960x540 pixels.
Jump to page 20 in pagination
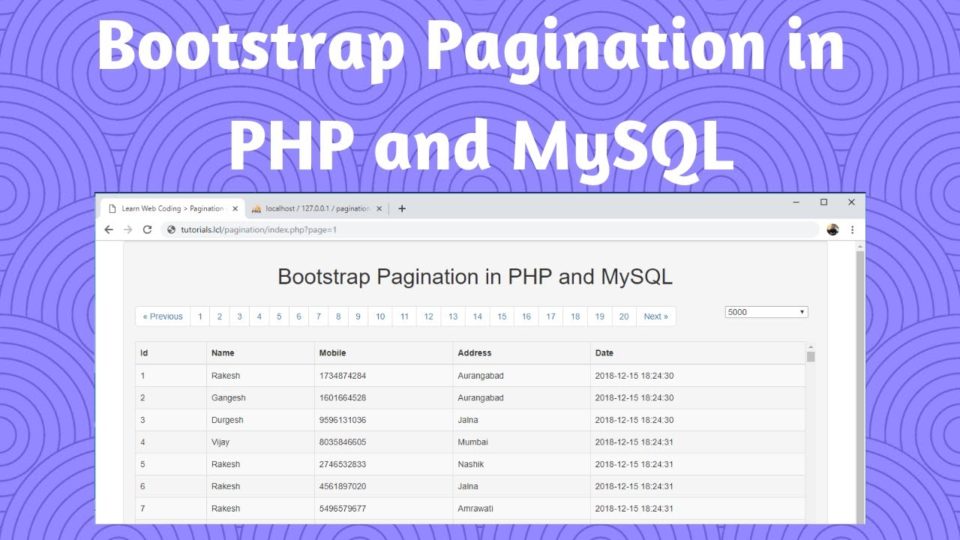[624, 317]
